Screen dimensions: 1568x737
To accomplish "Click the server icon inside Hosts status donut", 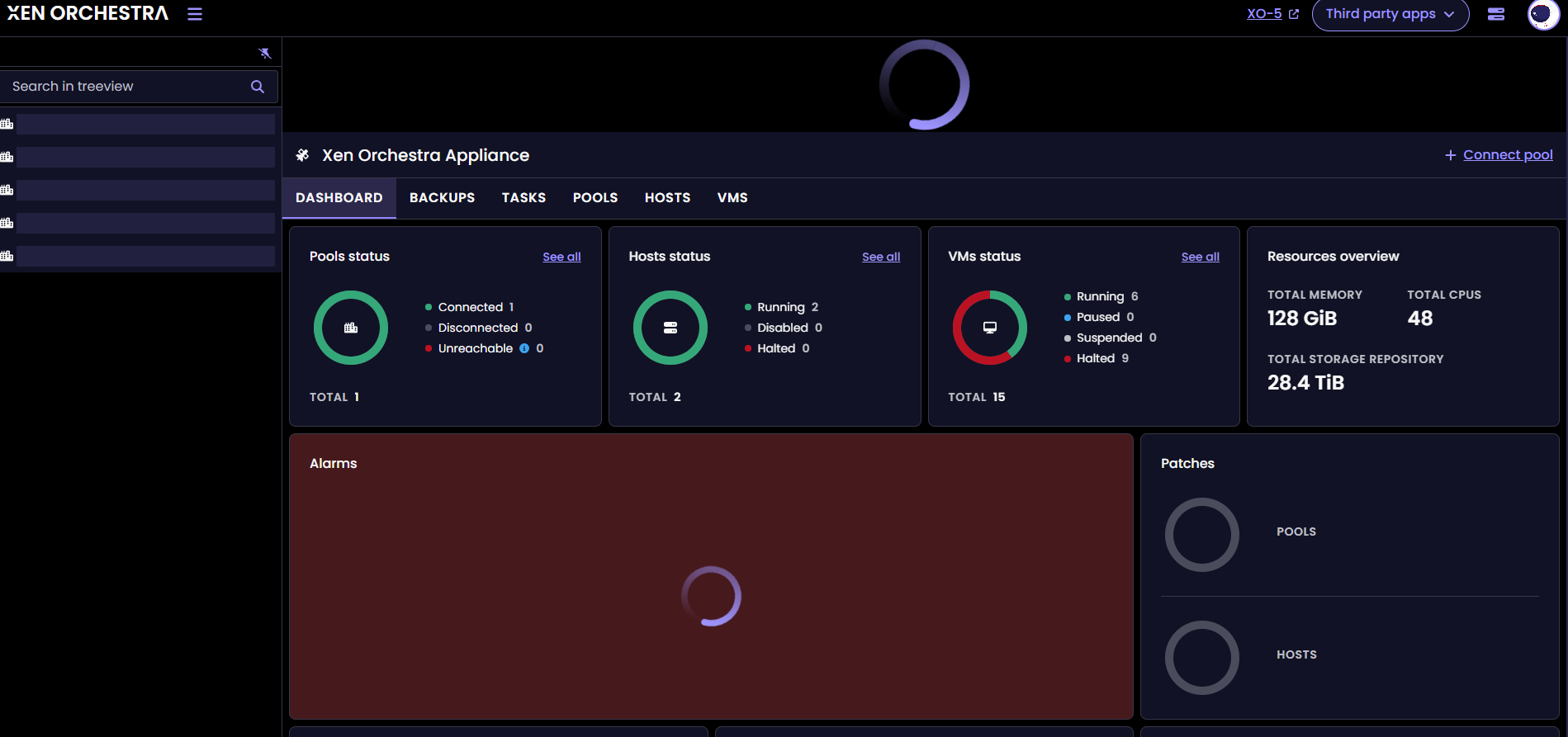I will pos(670,328).
